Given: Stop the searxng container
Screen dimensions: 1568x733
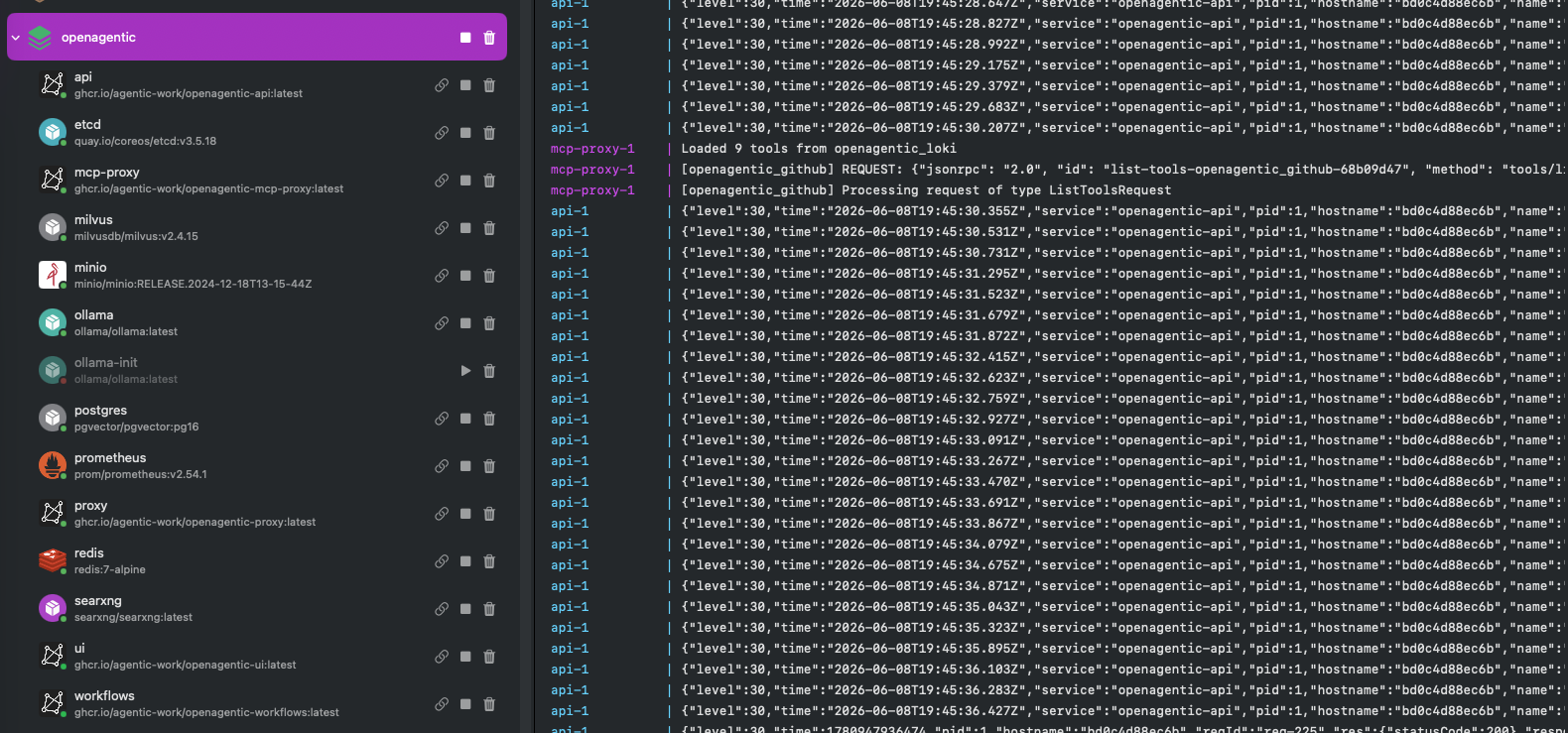Looking at the screenshot, I should click(465, 609).
